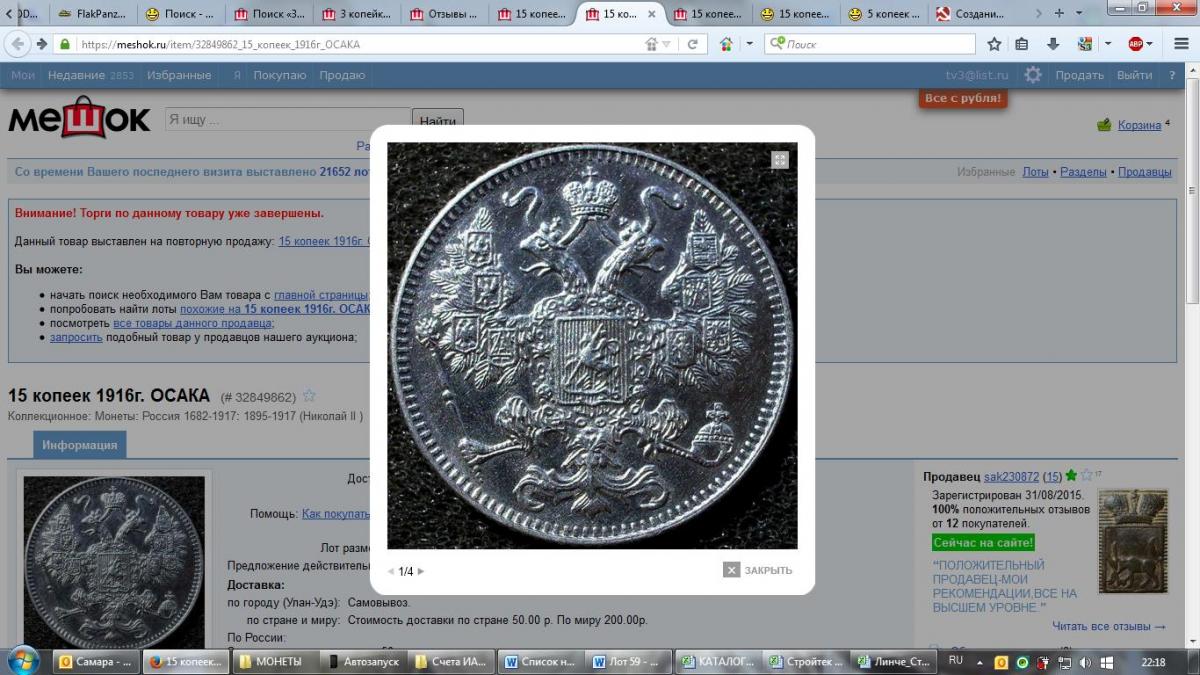Open the Покупаю menu
Viewport: 1200px width, 675px height.
280,75
